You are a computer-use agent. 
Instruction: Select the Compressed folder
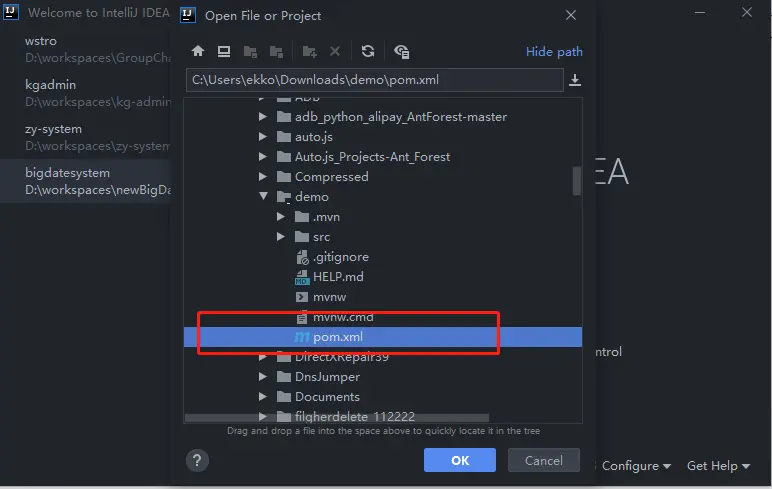pyautogui.click(x=331, y=177)
